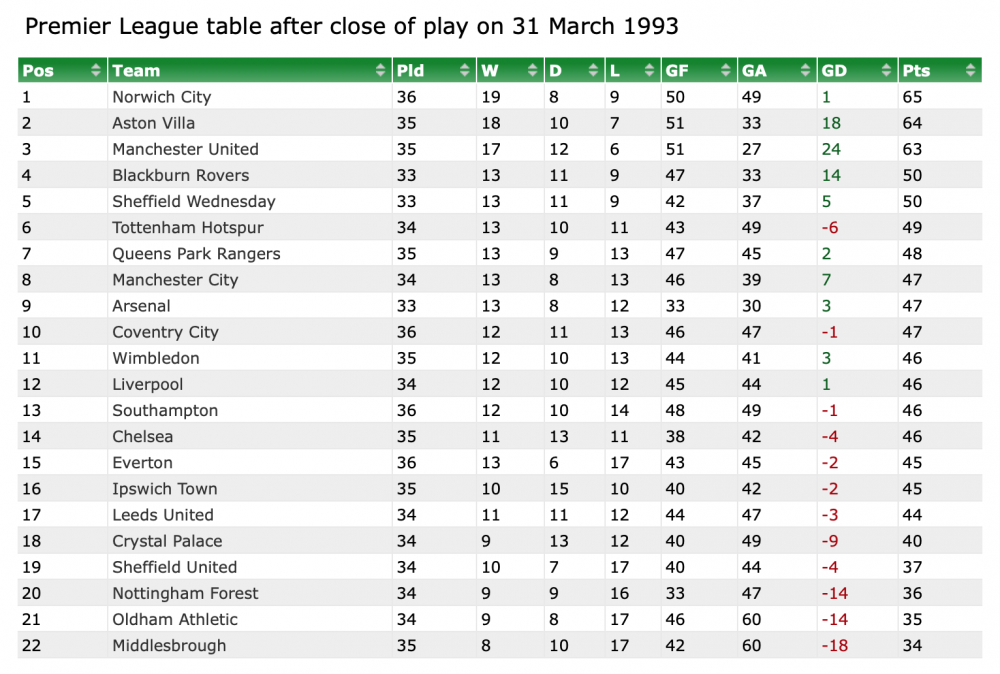This screenshot has height=674, width=1000.
Task: Click the Team column header label
Action: coord(136,70)
